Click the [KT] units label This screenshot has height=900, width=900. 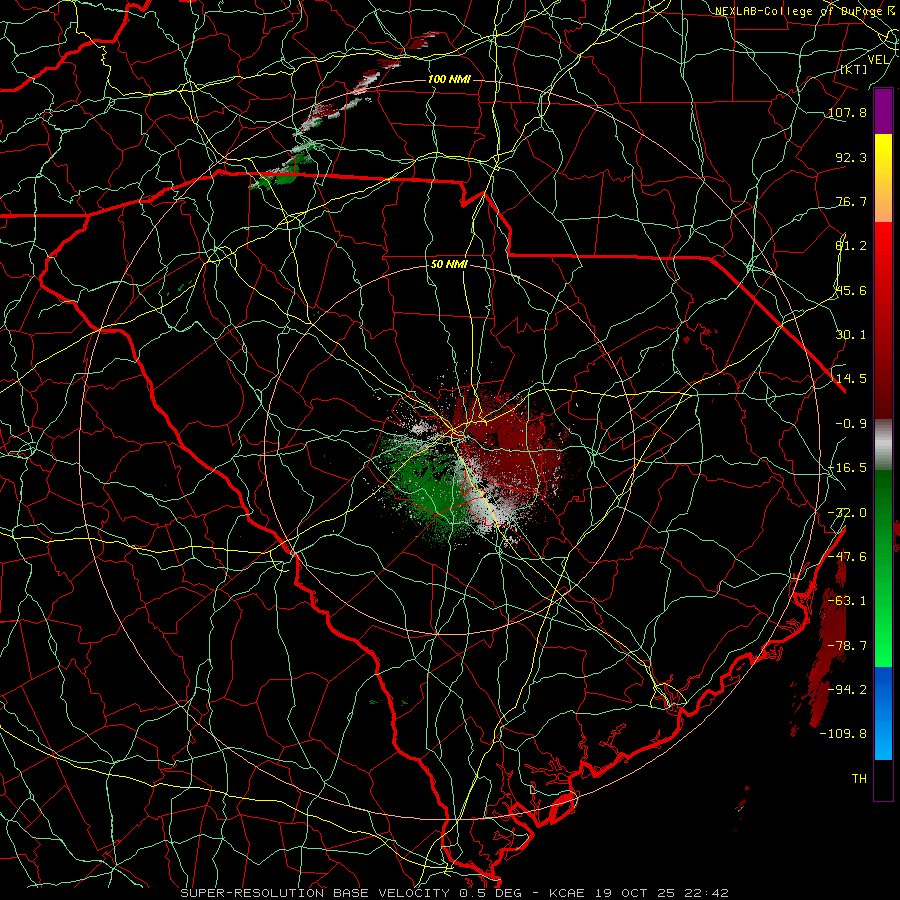(x=853, y=69)
